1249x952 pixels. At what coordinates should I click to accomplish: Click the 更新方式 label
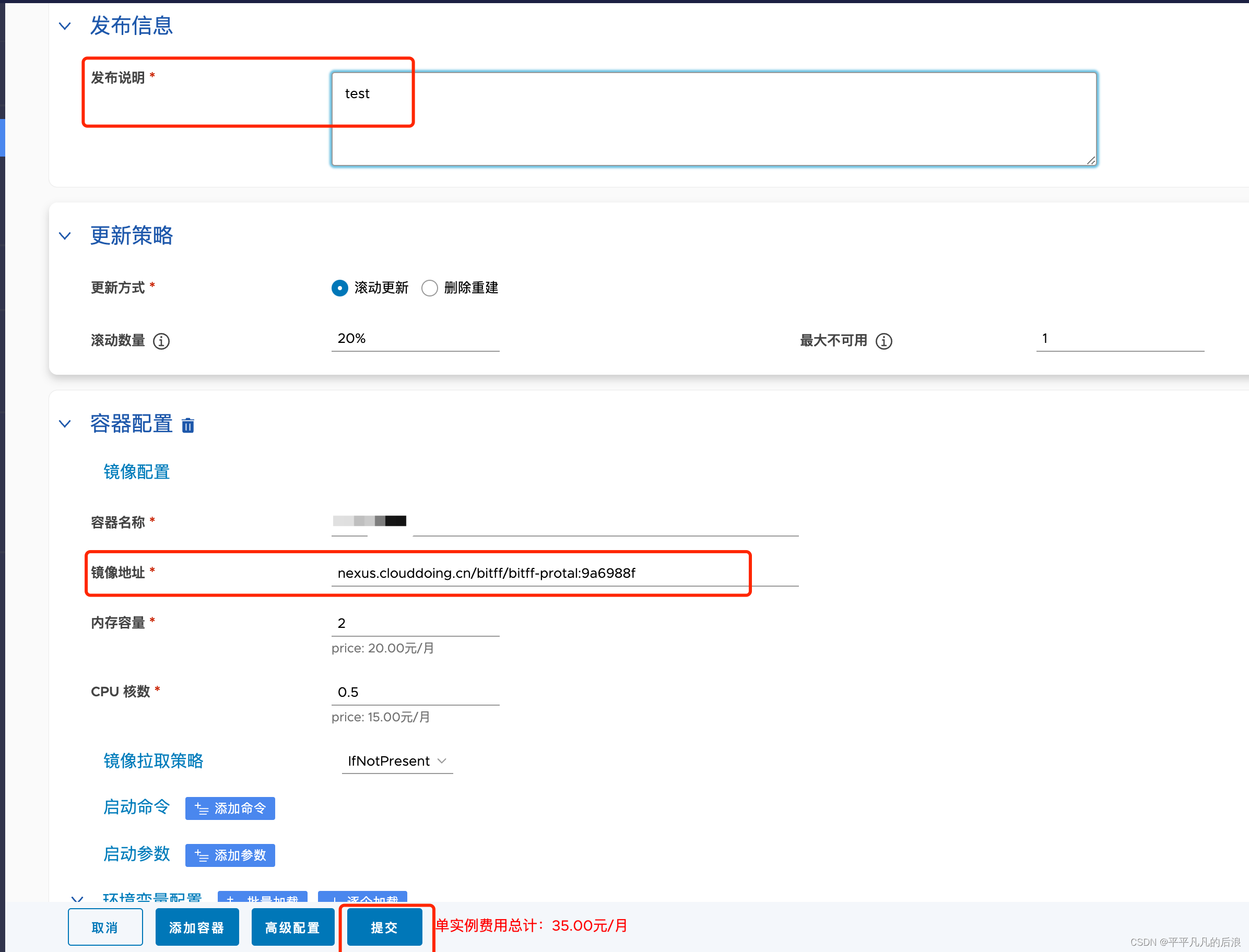(x=118, y=288)
